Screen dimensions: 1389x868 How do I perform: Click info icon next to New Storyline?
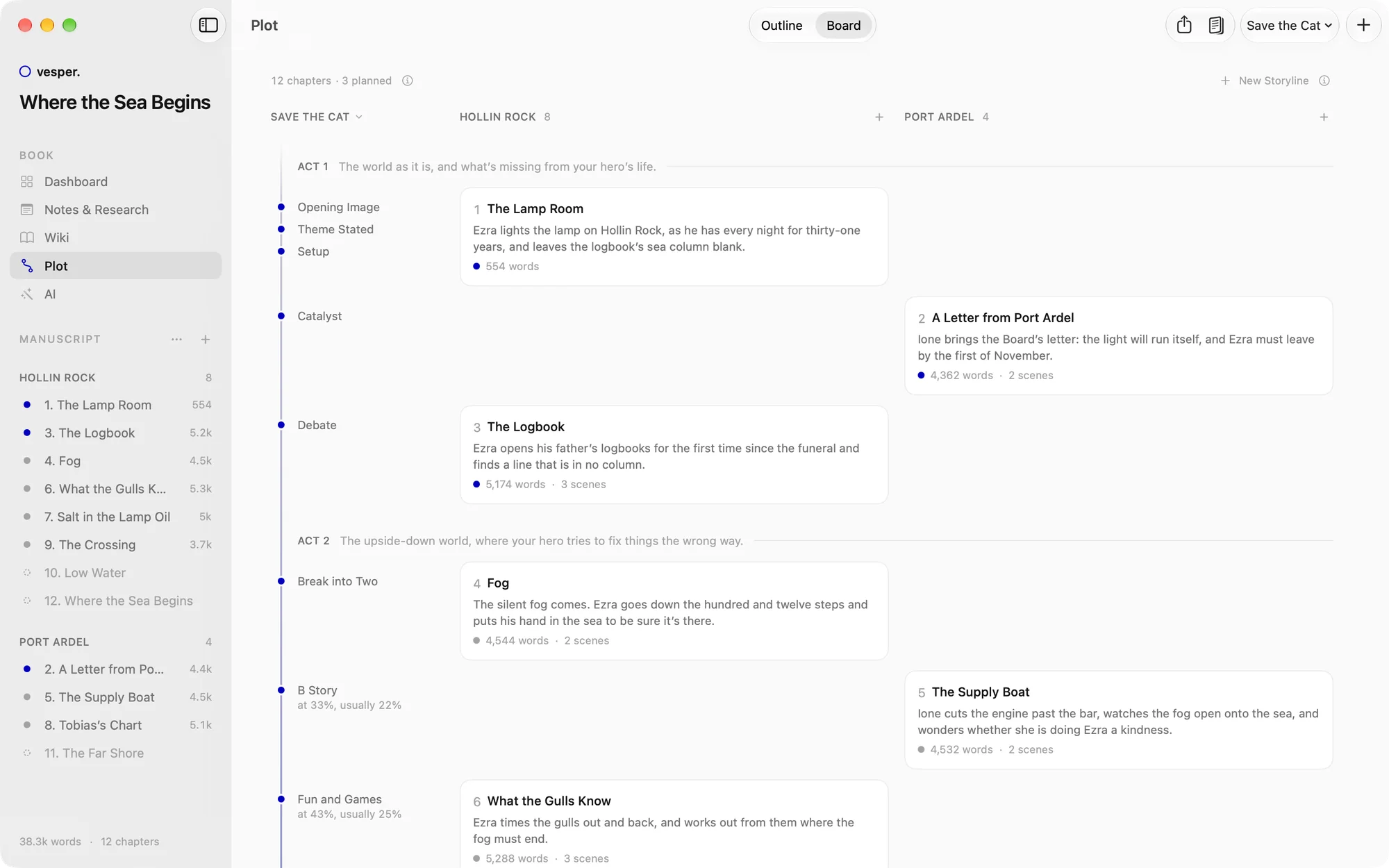(1324, 81)
